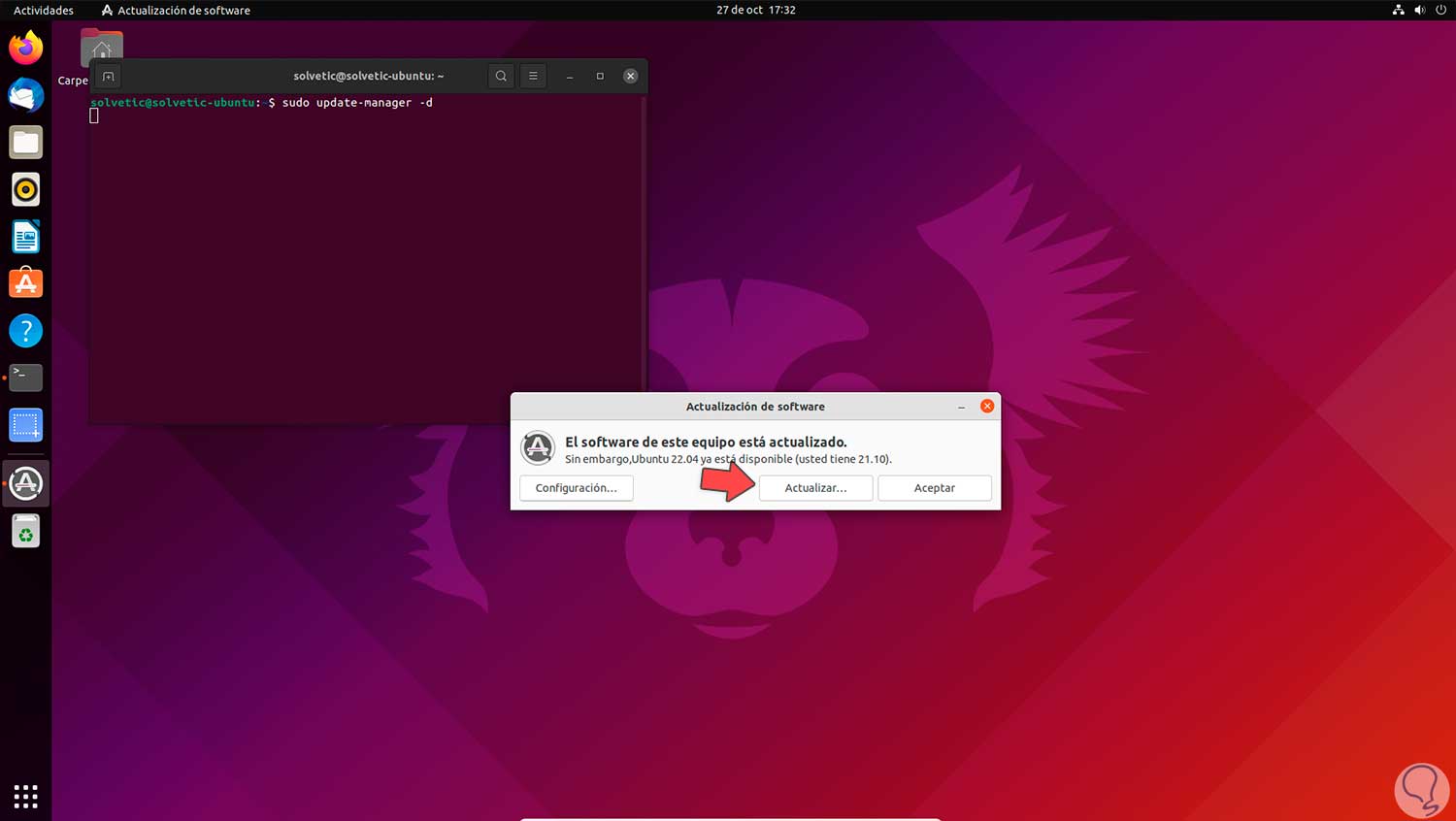Launch Thunderbird mail from the dock
1456x821 pixels.
pyautogui.click(x=26, y=95)
